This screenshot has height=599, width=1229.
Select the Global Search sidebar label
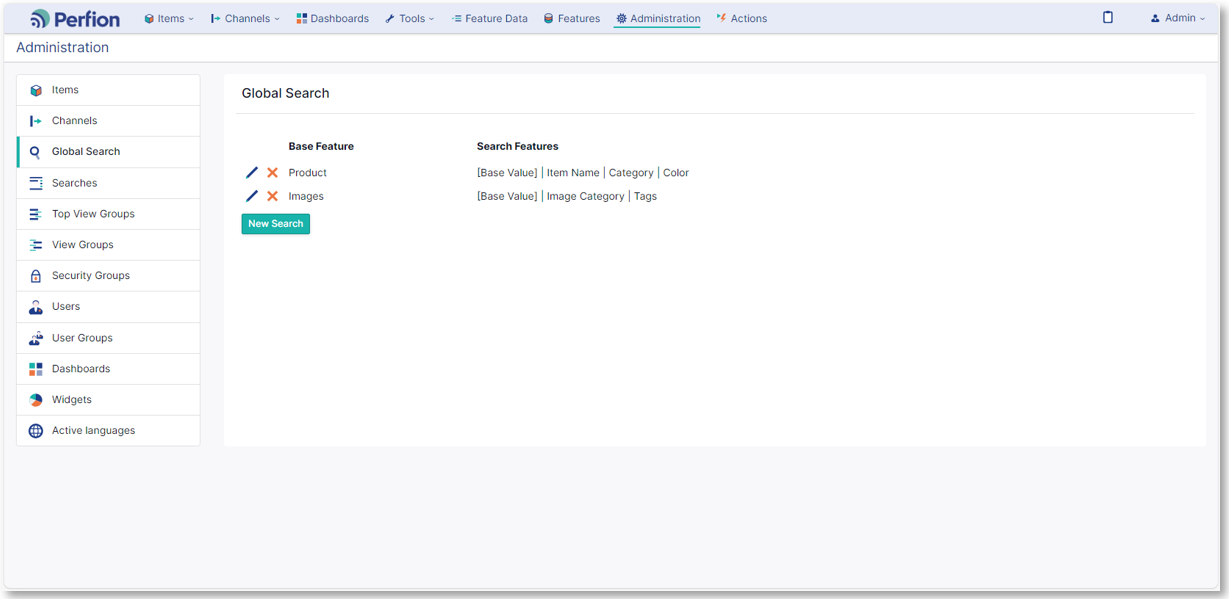(x=86, y=152)
